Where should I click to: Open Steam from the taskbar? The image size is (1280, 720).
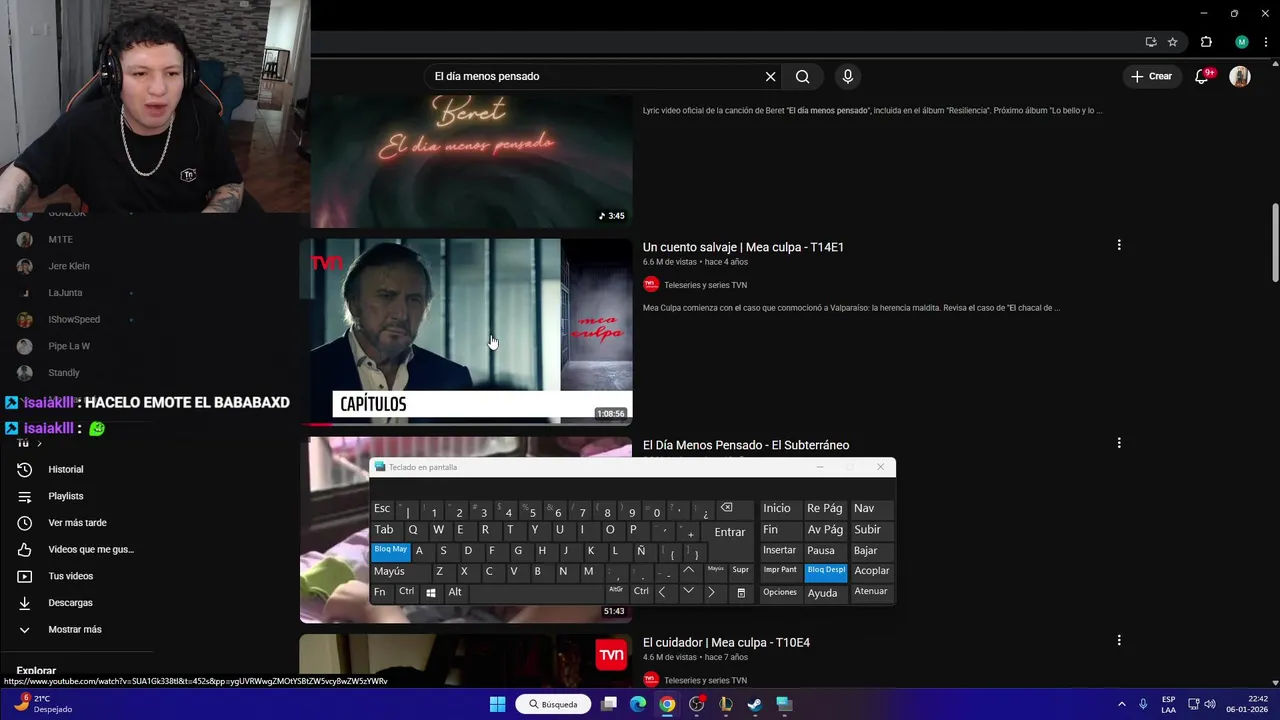click(755, 704)
